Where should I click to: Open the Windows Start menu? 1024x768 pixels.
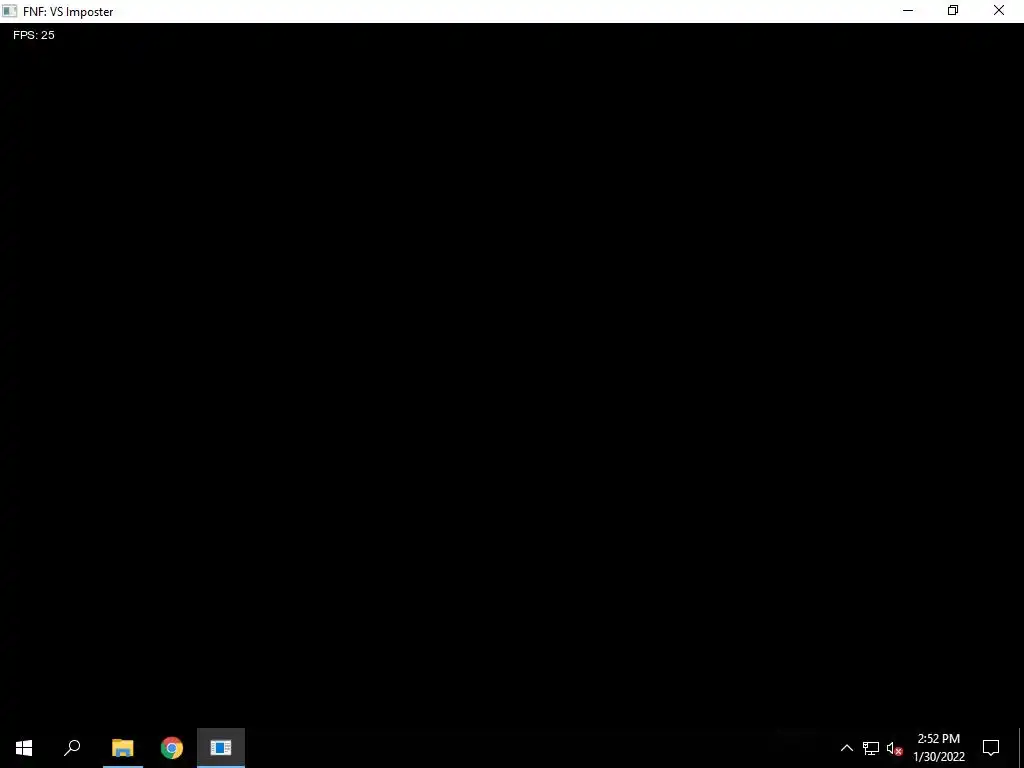click(x=24, y=748)
